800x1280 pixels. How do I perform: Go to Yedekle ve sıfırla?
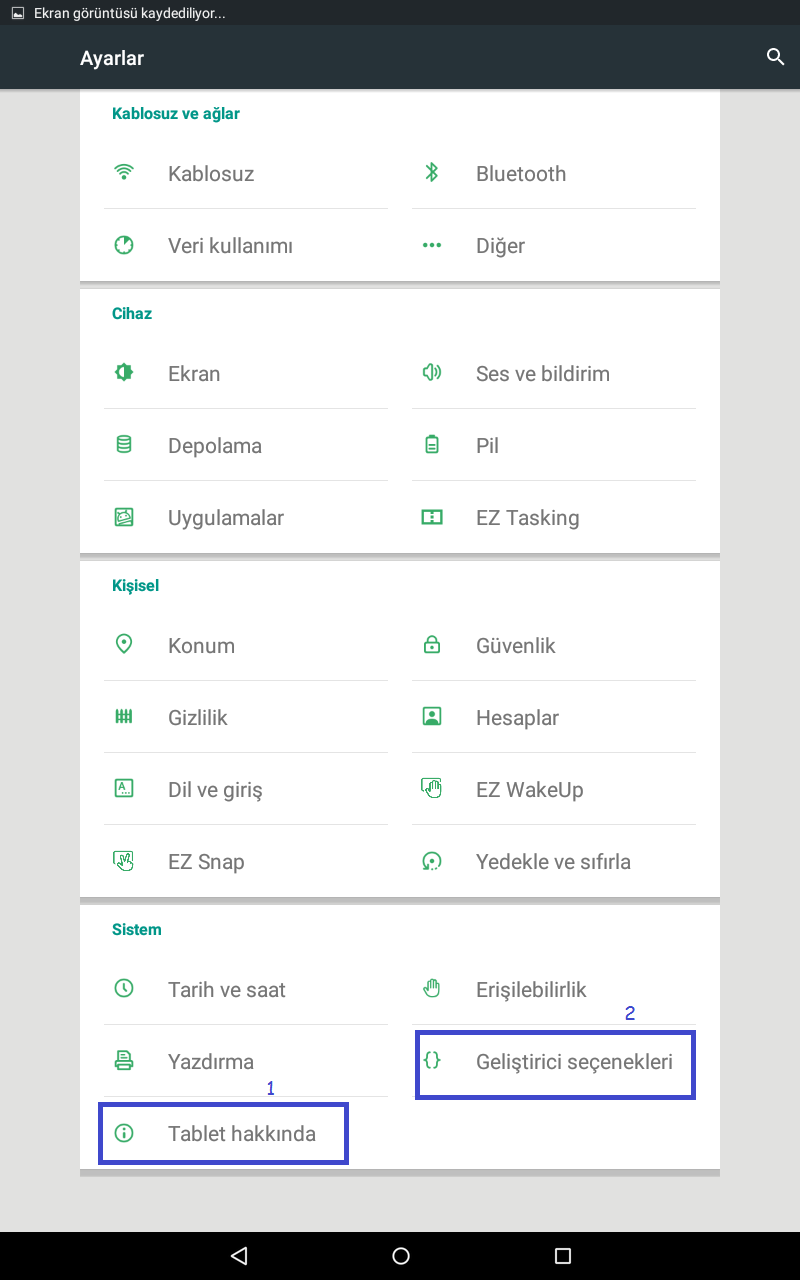552,862
